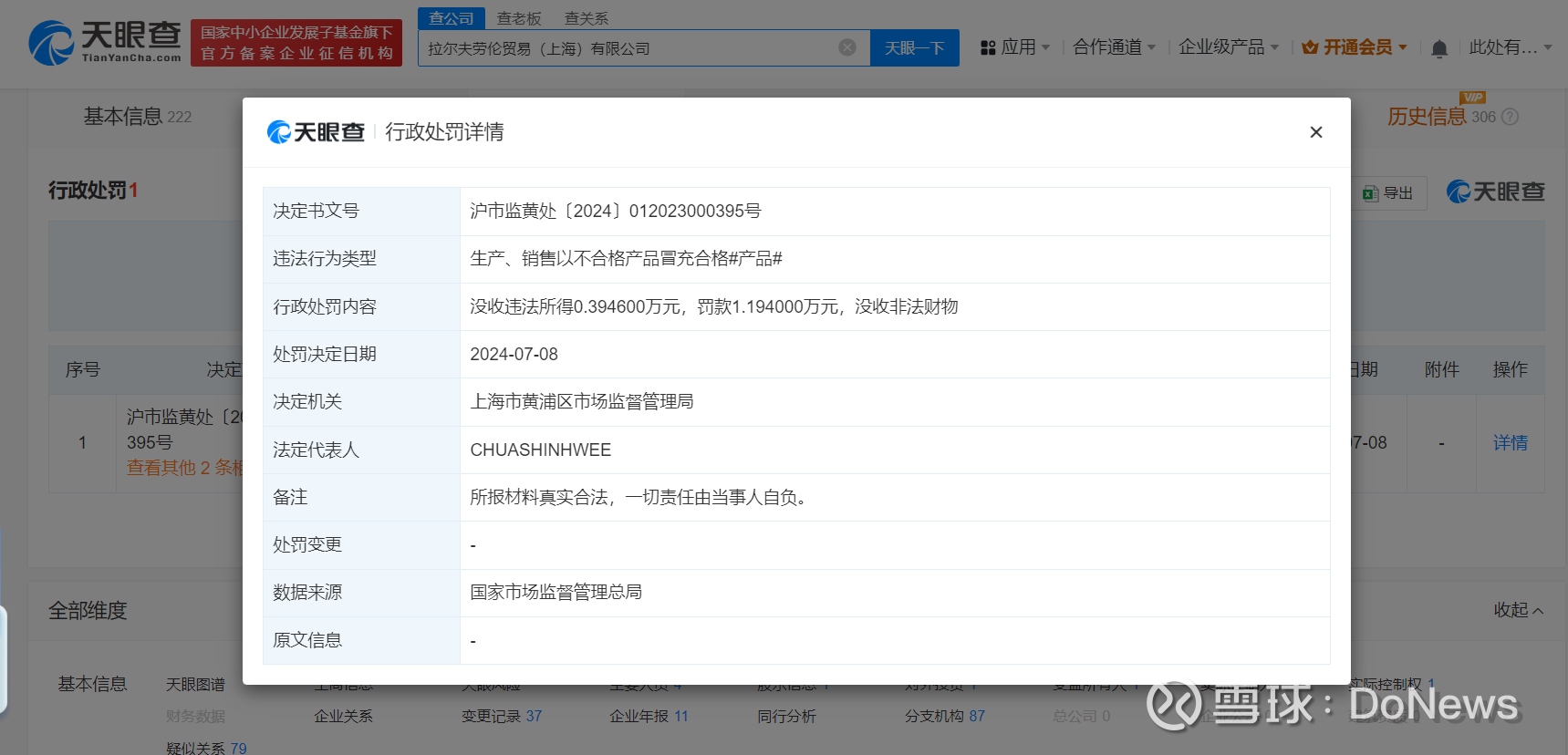Click 企业关系 link

click(x=343, y=717)
